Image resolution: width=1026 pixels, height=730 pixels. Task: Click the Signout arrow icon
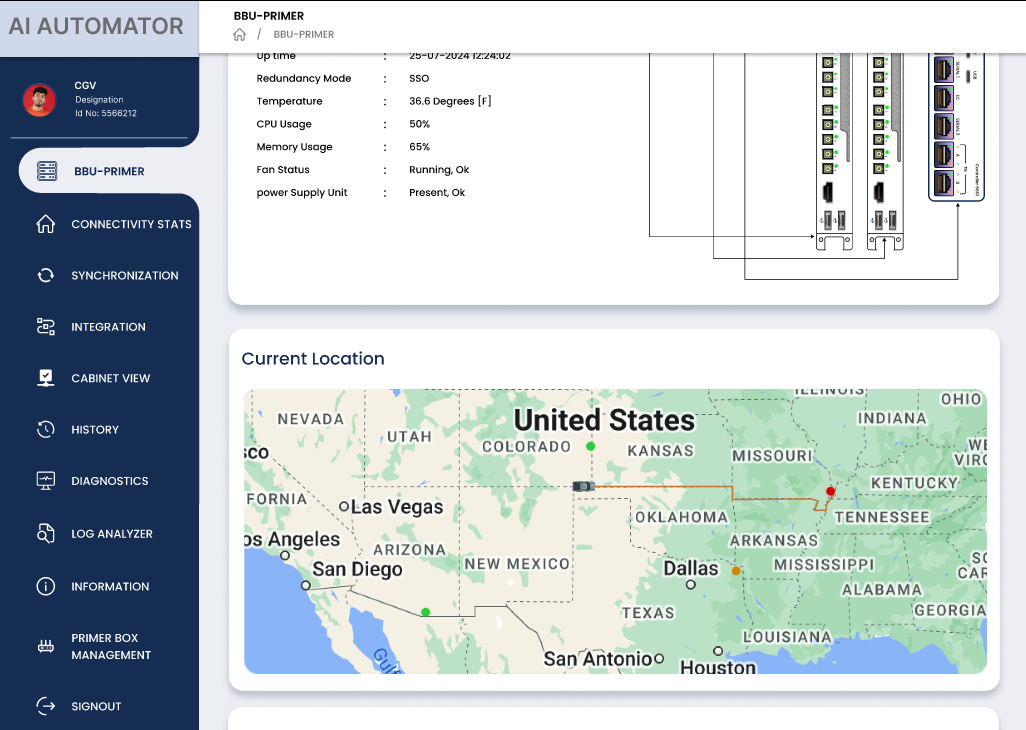45,706
